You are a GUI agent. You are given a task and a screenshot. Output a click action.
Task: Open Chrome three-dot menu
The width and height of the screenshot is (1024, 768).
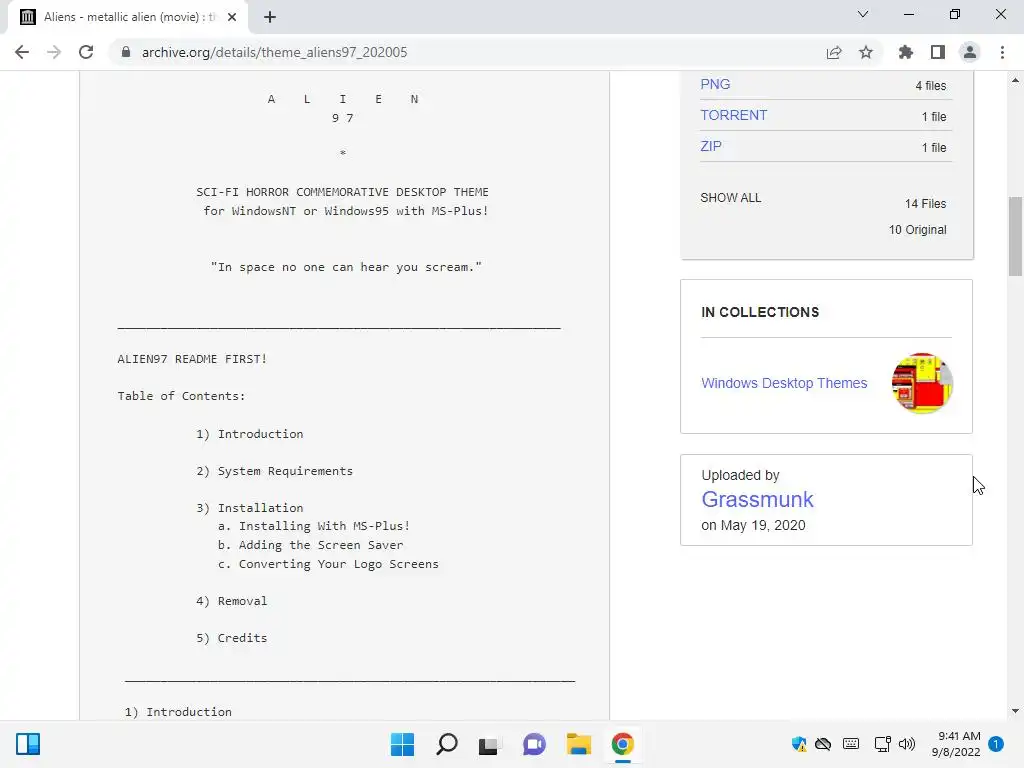click(x=1002, y=52)
